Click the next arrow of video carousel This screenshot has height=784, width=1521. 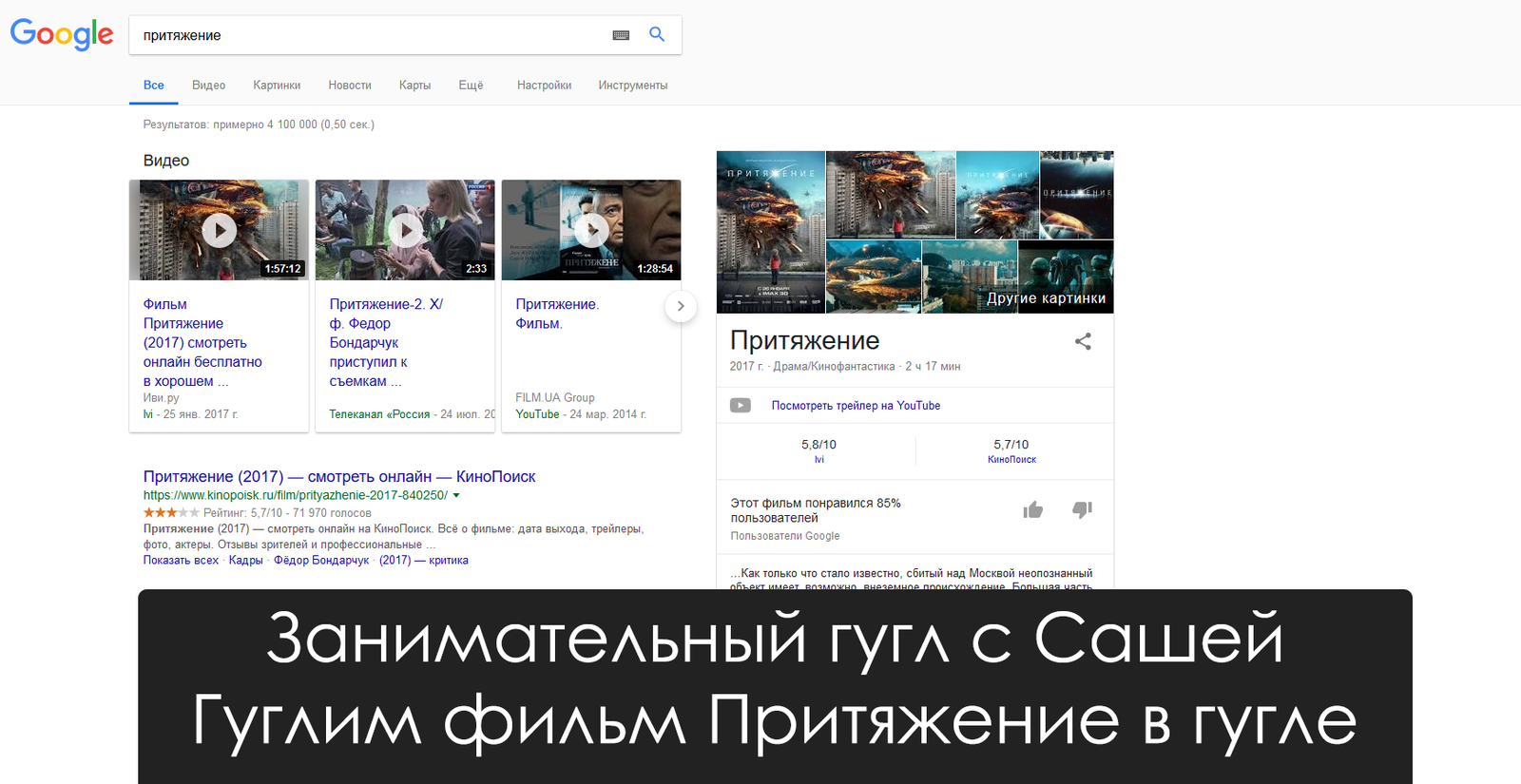[x=681, y=306]
